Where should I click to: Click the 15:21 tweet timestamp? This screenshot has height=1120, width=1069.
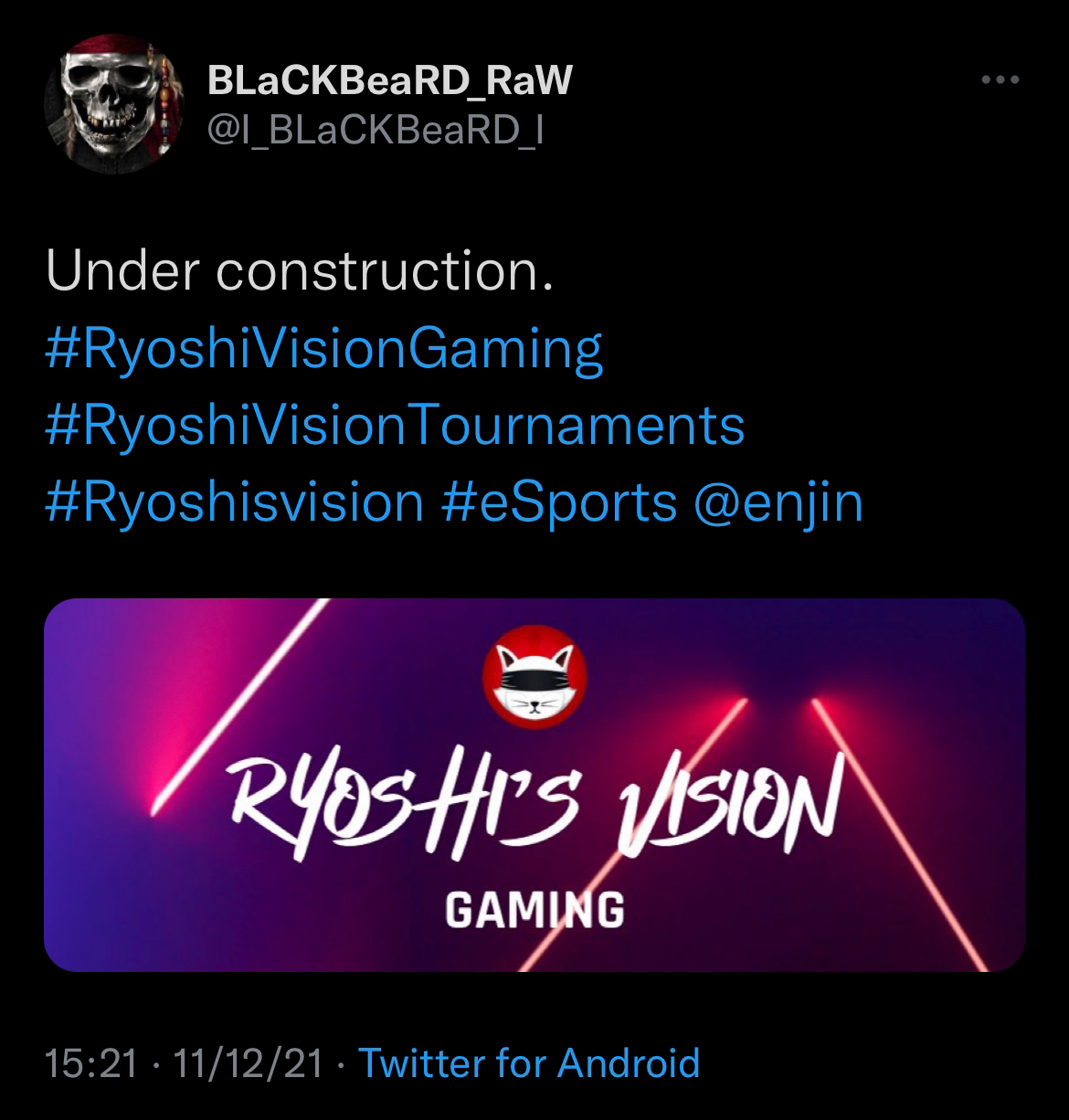[91, 1063]
